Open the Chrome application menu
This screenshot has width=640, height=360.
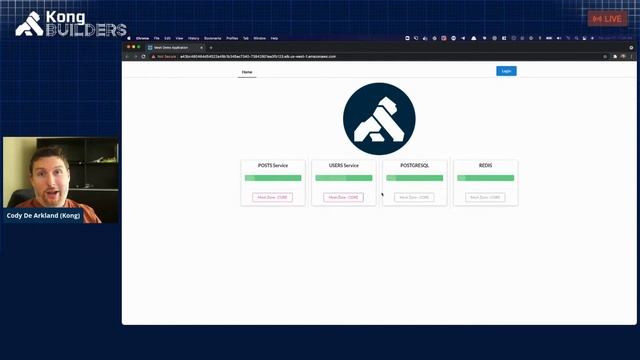pos(142,38)
